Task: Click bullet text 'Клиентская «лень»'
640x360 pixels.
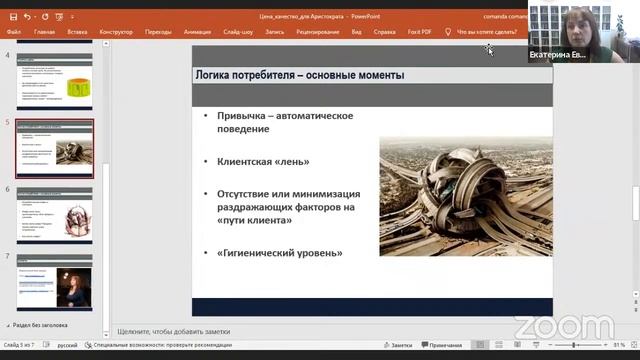Action: (x=263, y=162)
